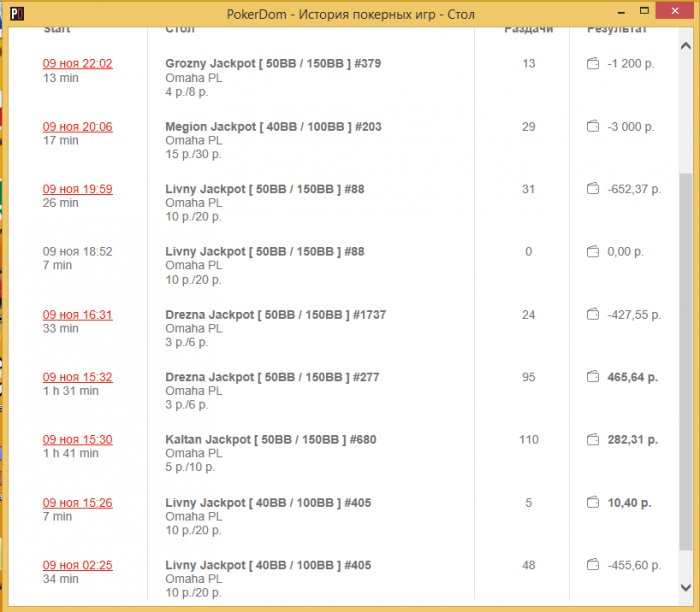This screenshot has height=612, width=700.
Task: Click stakes text 4 р./8 р.
Action: coord(187,92)
